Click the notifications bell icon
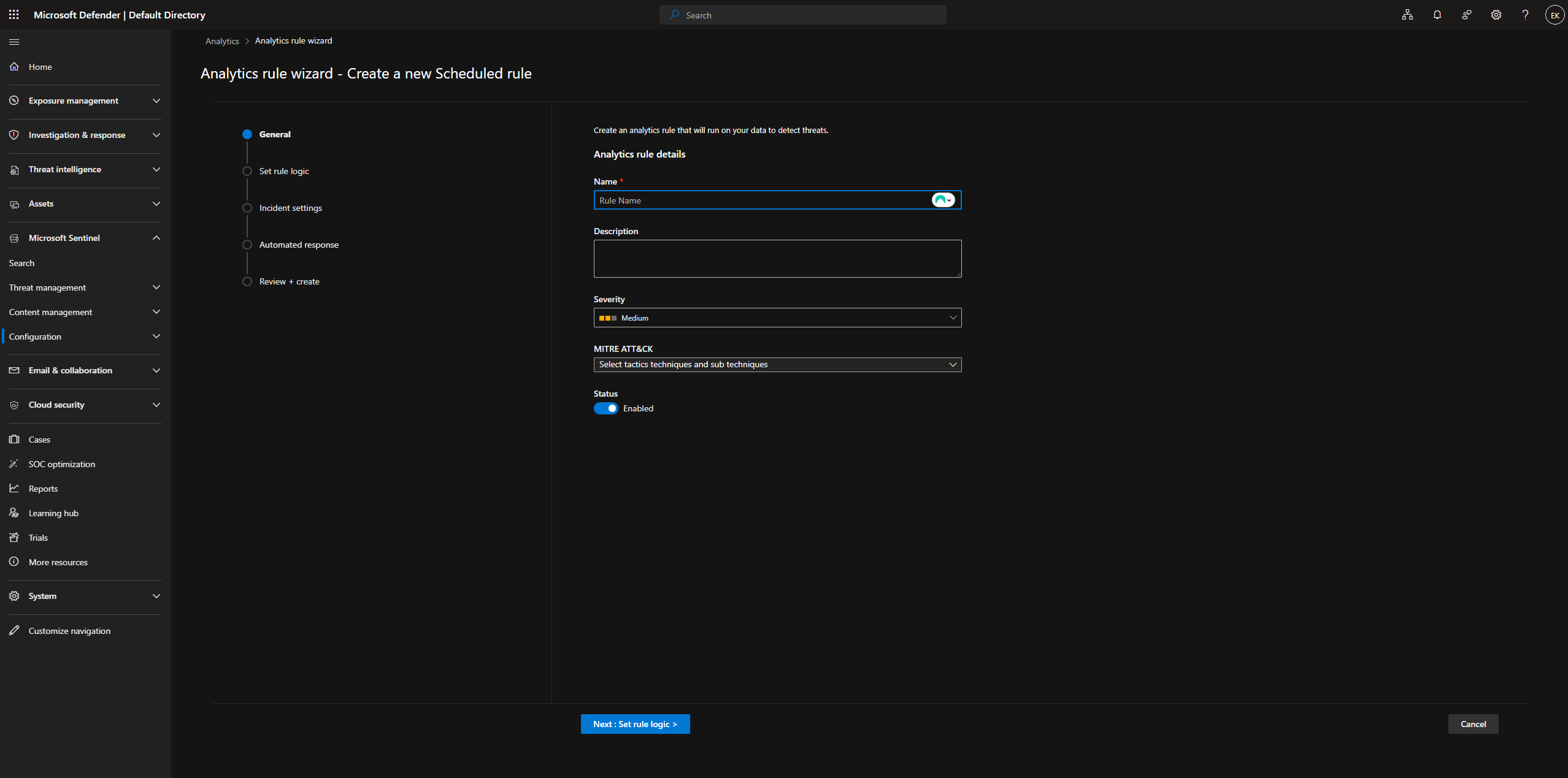 pos(1437,15)
